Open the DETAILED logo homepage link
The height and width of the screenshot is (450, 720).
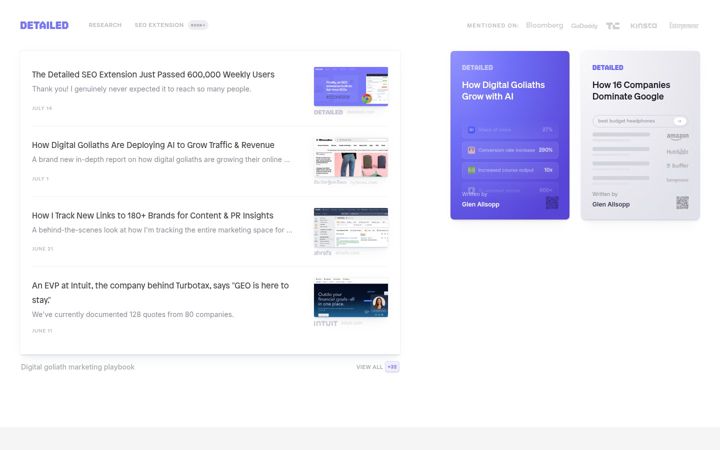[x=44, y=25]
